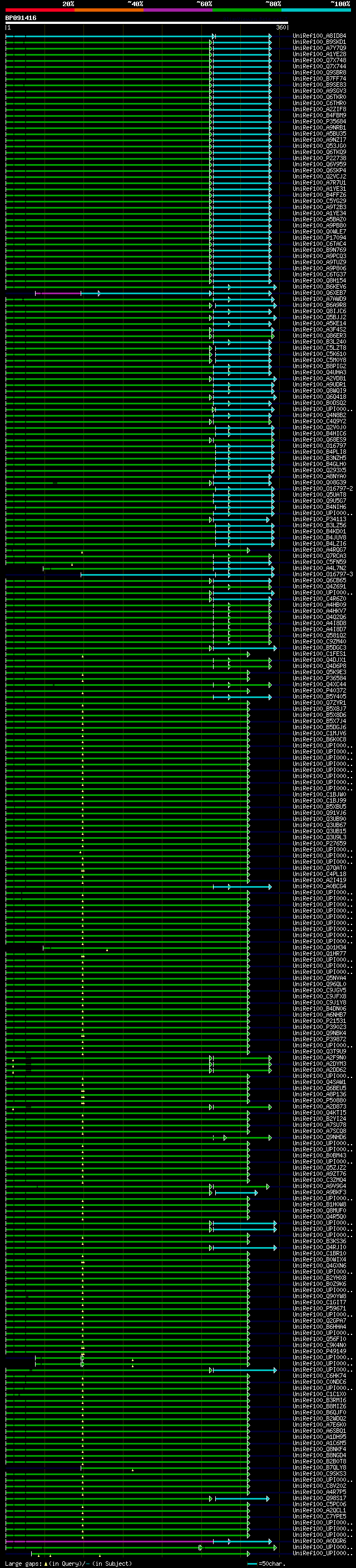
Task: Select hit label UniRef100_B6KEV6
Action: tap(319, 286)
